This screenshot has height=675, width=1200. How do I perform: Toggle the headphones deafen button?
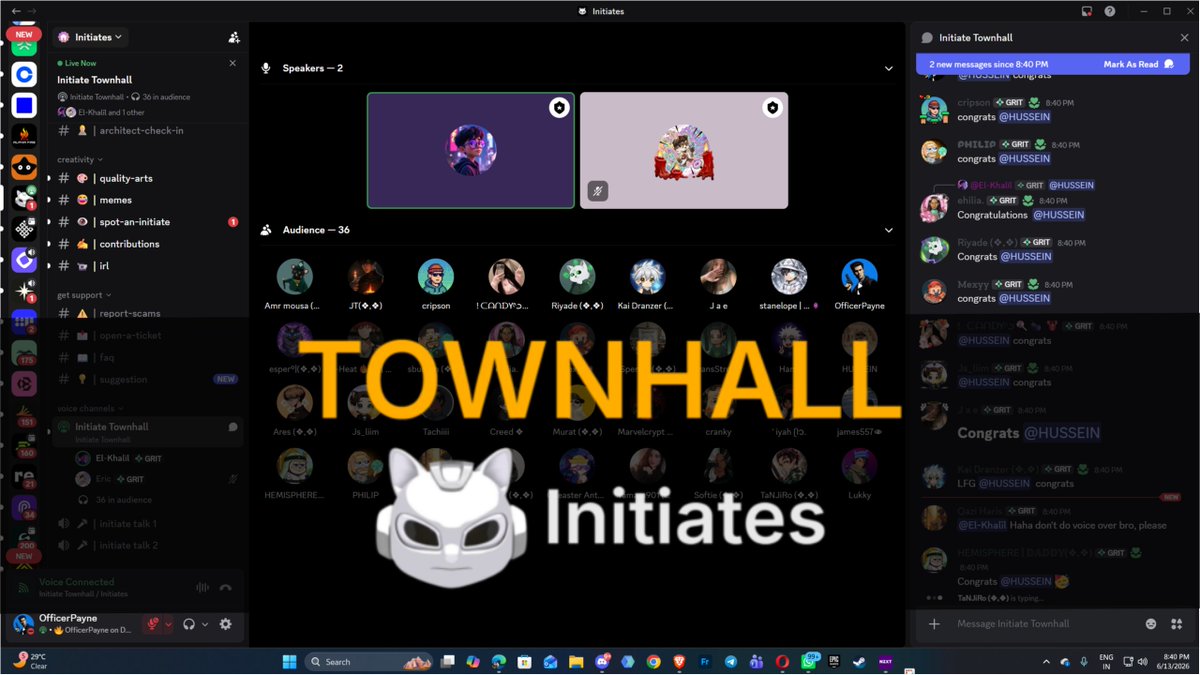coord(189,624)
